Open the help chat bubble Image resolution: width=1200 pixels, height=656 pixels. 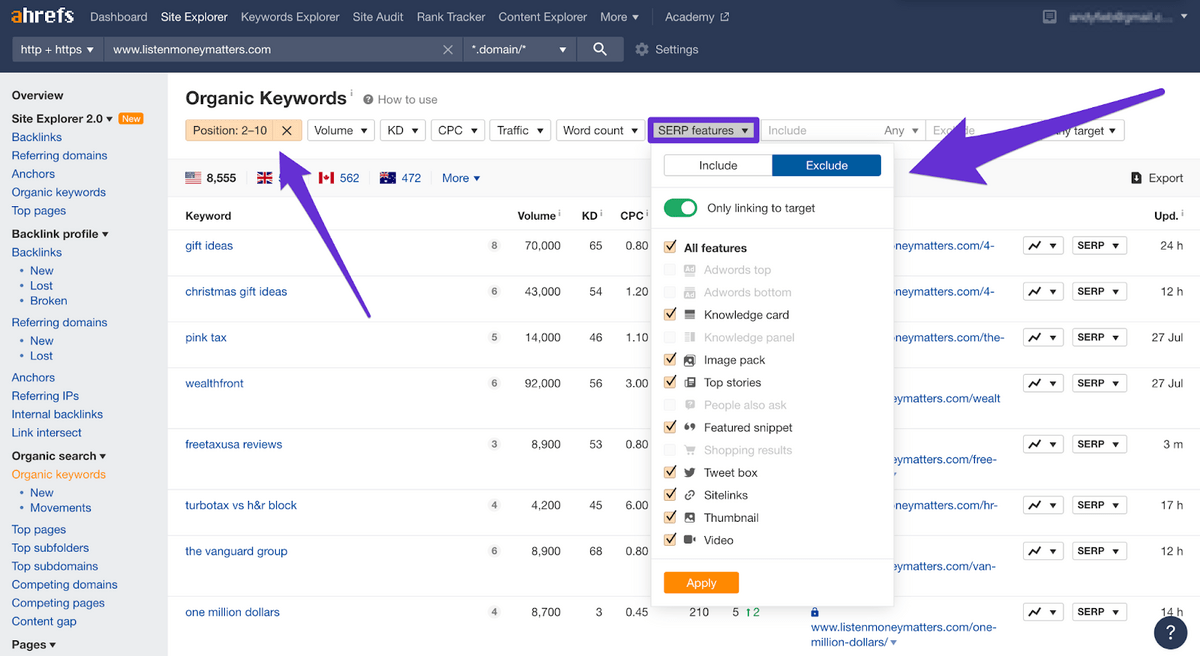tap(1170, 632)
